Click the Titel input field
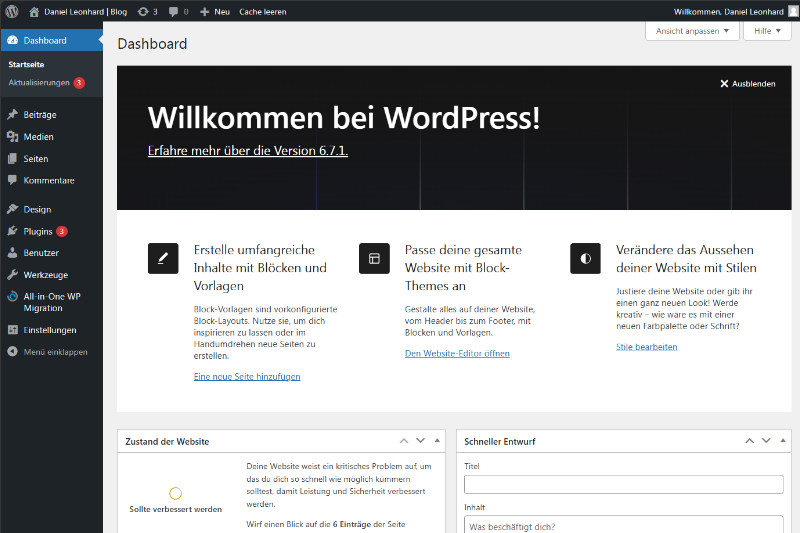The width and height of the screenshot is (800, 533). coord(623,484)
